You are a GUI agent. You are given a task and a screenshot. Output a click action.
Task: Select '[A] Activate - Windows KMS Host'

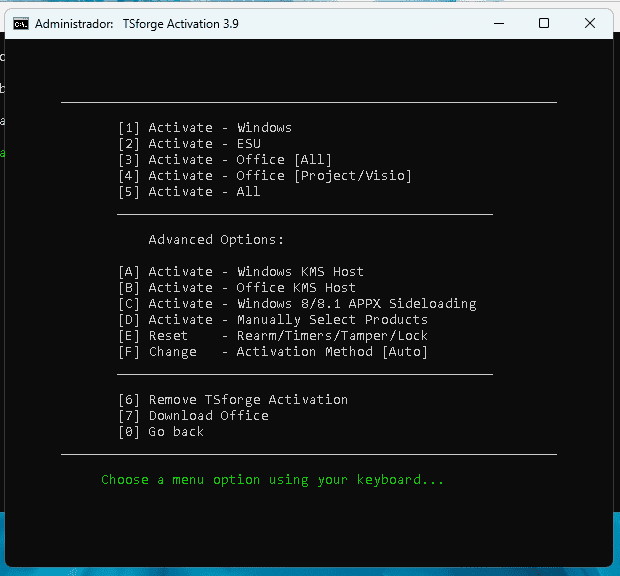pyautogui.click(x=240, y=272)
